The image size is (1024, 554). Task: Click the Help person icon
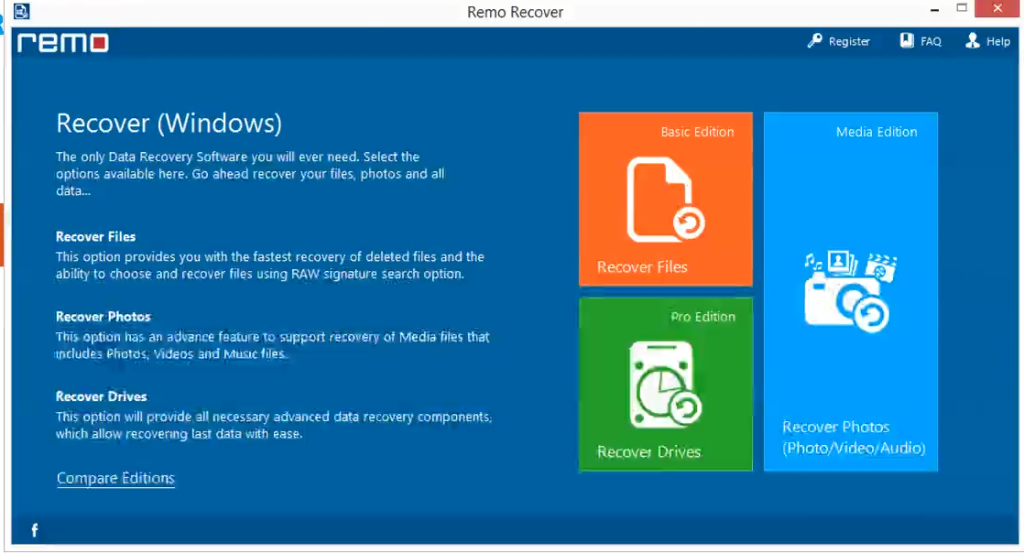tap(972, 42)
